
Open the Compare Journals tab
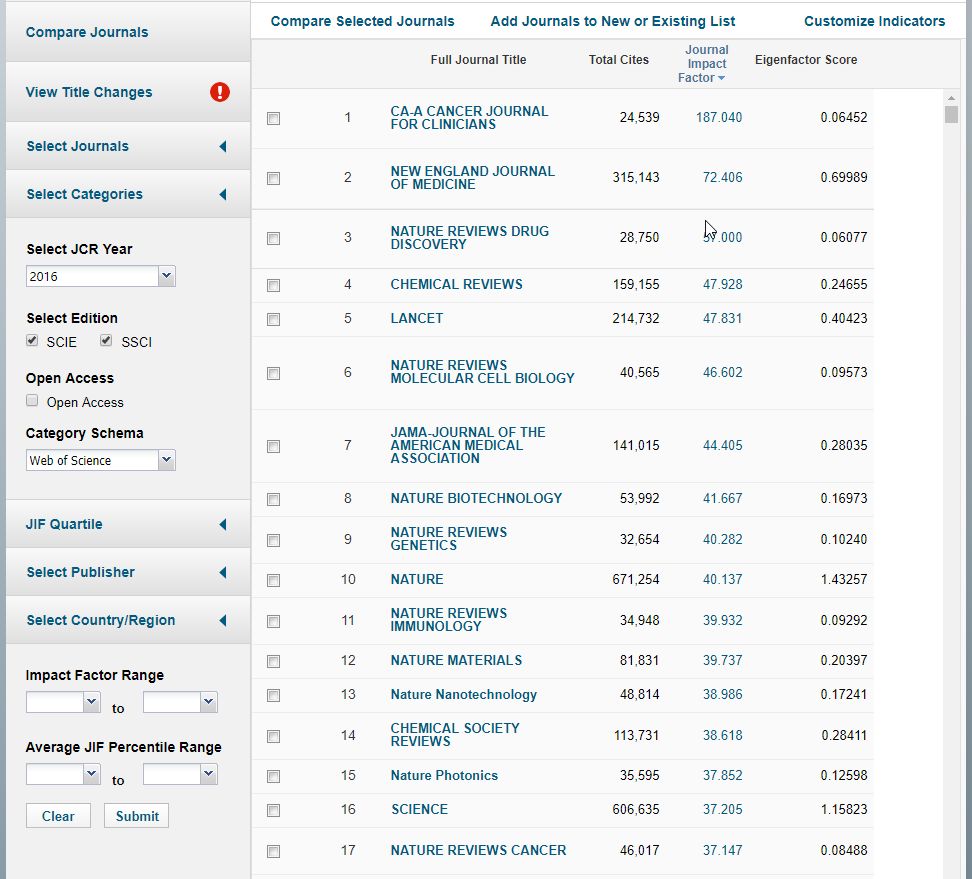tap(87, 32)
